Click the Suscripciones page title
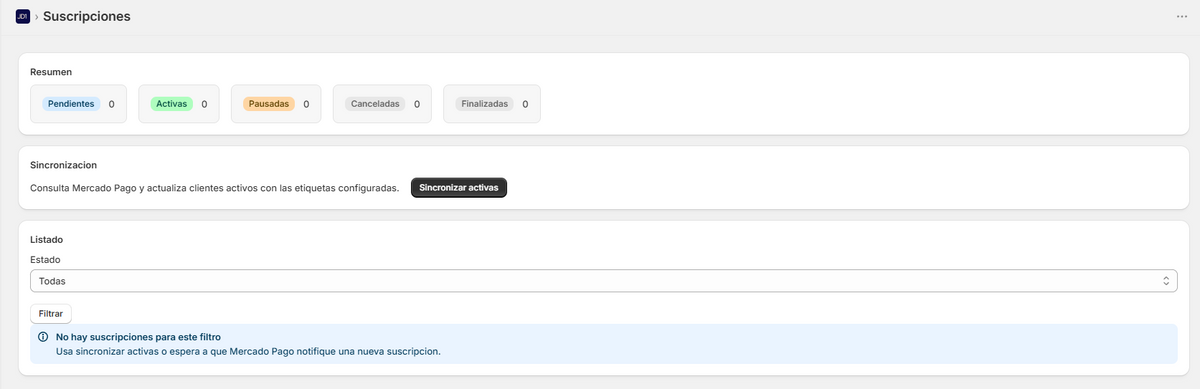The height and width of the screenshot is (389, 1200). click(87, 16)
